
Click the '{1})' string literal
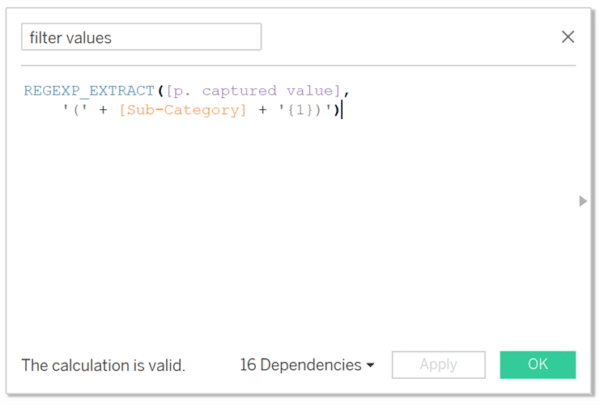[305, 110]
